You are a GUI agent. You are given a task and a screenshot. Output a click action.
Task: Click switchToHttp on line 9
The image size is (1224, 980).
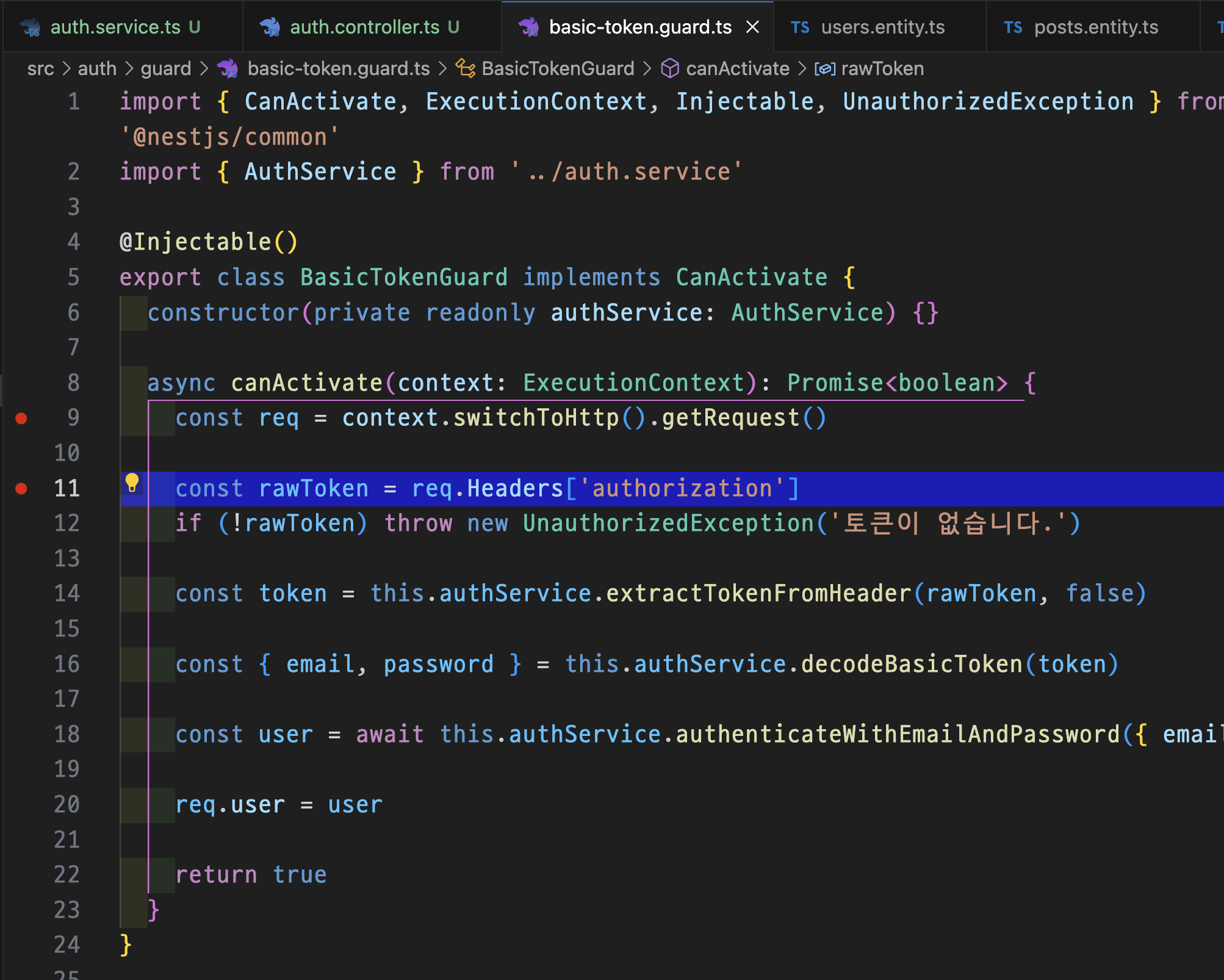pyautogui.click(x=536, y=418)
